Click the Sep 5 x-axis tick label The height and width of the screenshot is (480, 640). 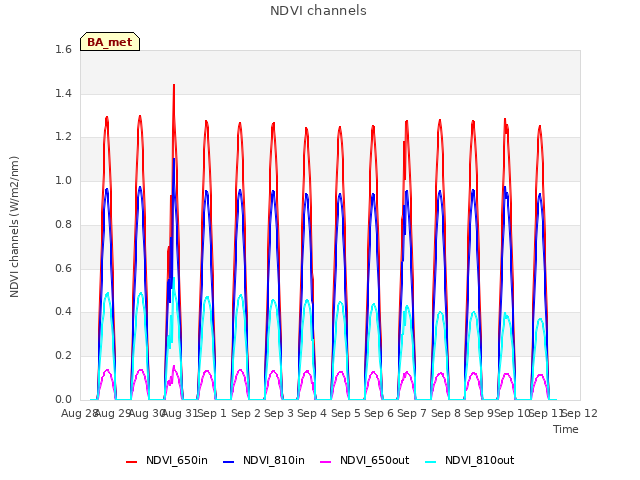coord(346,413)
